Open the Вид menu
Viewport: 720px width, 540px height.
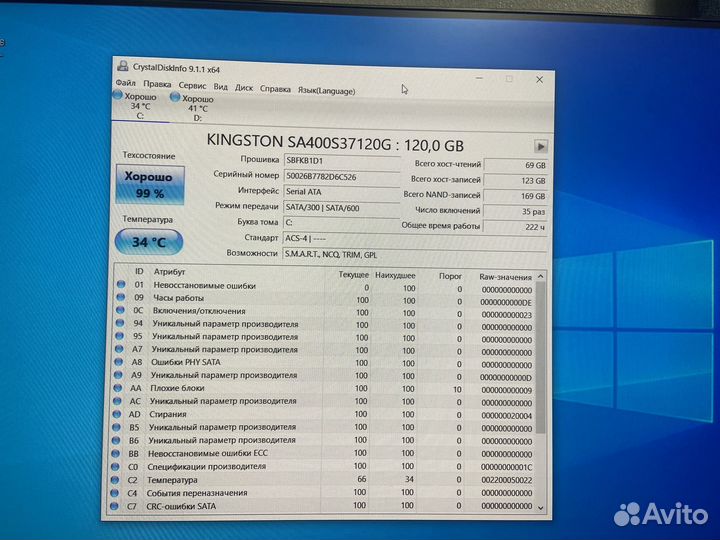pyautogui.click(x=220, y=86)
